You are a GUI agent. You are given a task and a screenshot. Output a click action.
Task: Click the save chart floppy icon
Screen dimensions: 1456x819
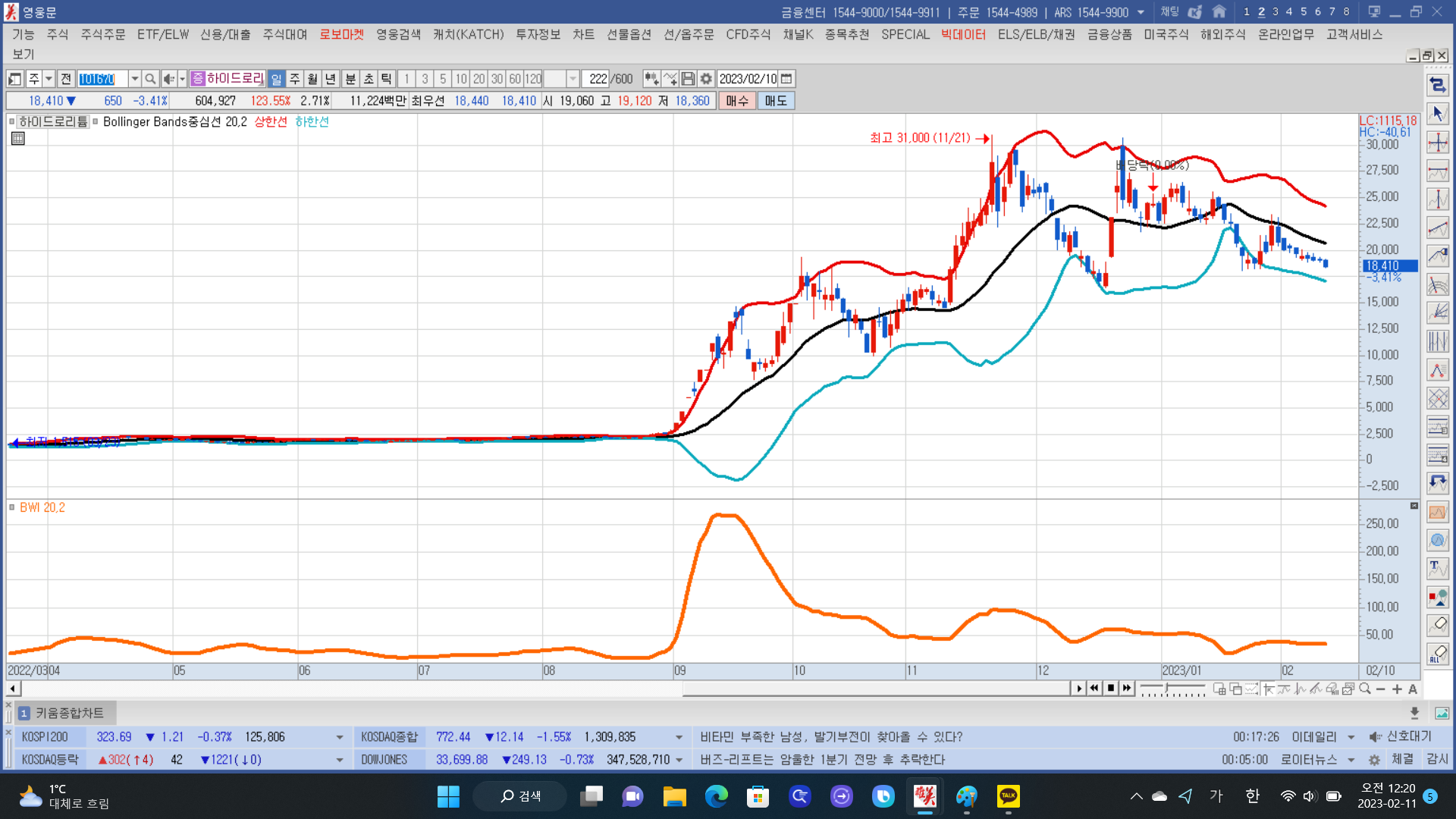click(688, 79)
